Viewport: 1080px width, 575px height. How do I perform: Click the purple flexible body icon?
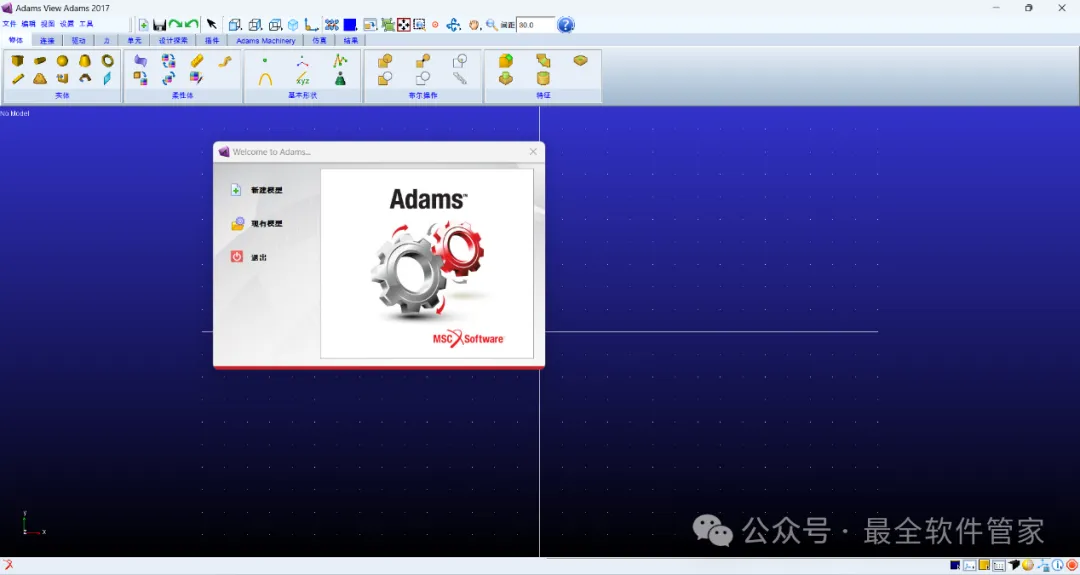141,61
